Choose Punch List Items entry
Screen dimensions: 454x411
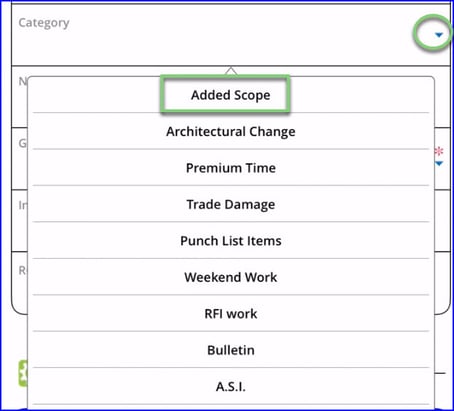click(231, 240)
